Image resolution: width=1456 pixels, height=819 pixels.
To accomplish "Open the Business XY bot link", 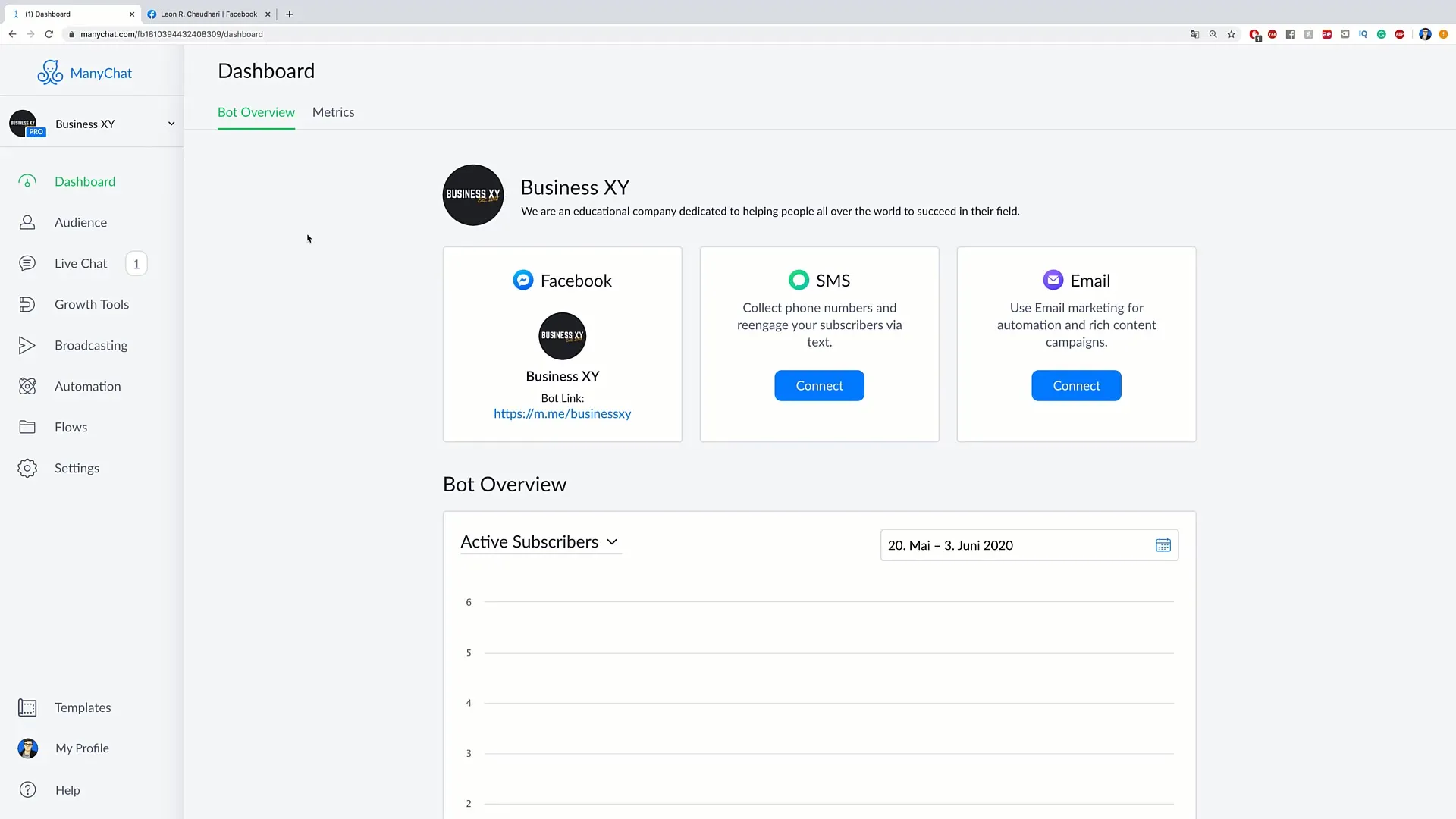I will pos(563,413).
